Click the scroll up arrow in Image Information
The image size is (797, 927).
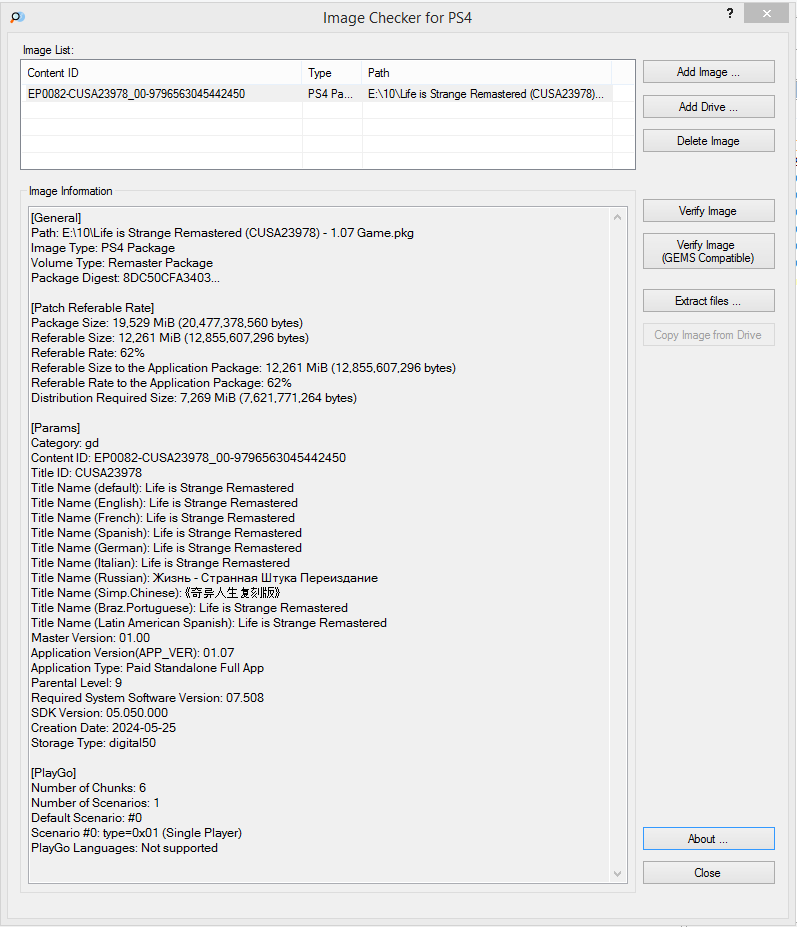pos(617,218)
